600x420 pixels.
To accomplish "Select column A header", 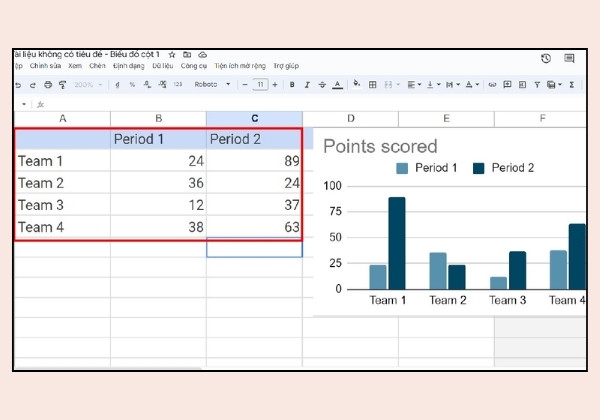I will [62, 119].
